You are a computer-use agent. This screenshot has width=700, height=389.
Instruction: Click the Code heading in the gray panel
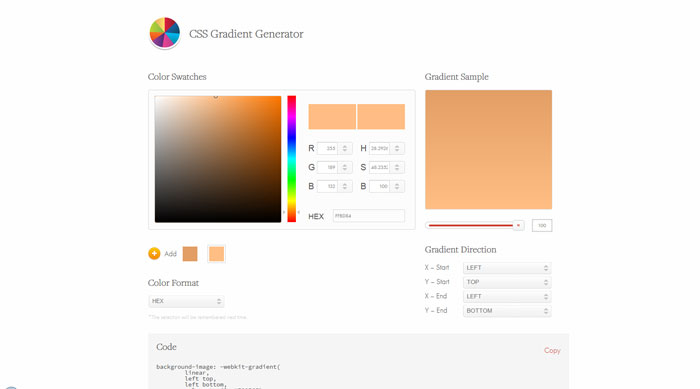pos(166,347)
